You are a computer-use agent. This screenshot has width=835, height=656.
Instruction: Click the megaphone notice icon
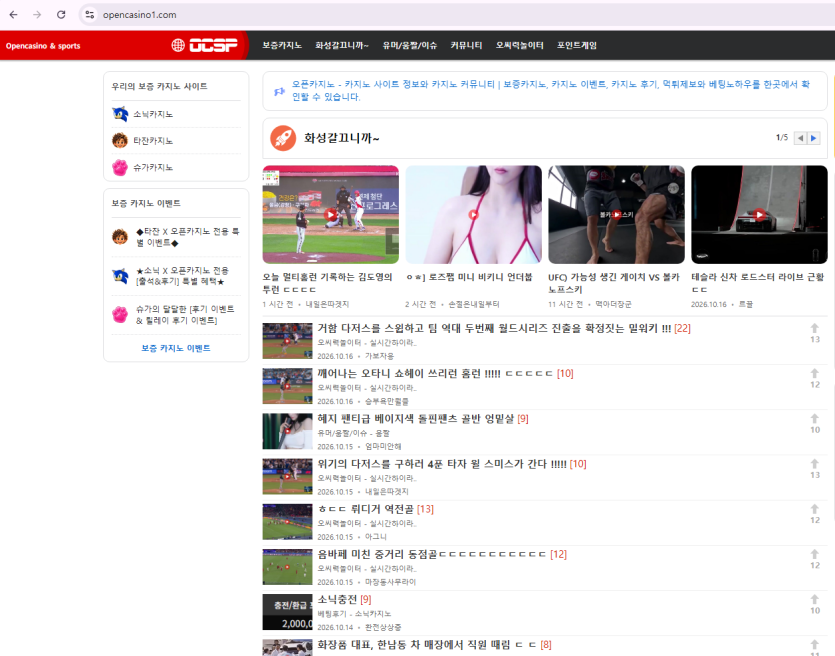coord(279,91)
